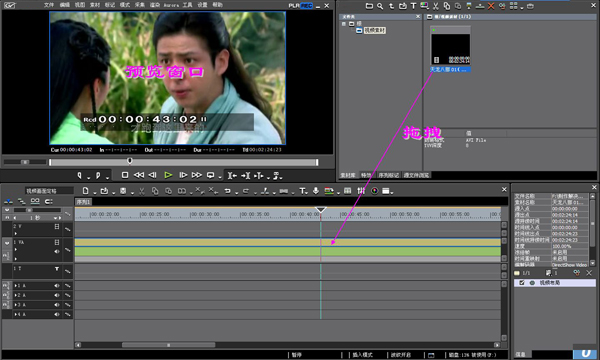
Task: Open the first menu in the menu bar
Action: click(x=49, y=5)
